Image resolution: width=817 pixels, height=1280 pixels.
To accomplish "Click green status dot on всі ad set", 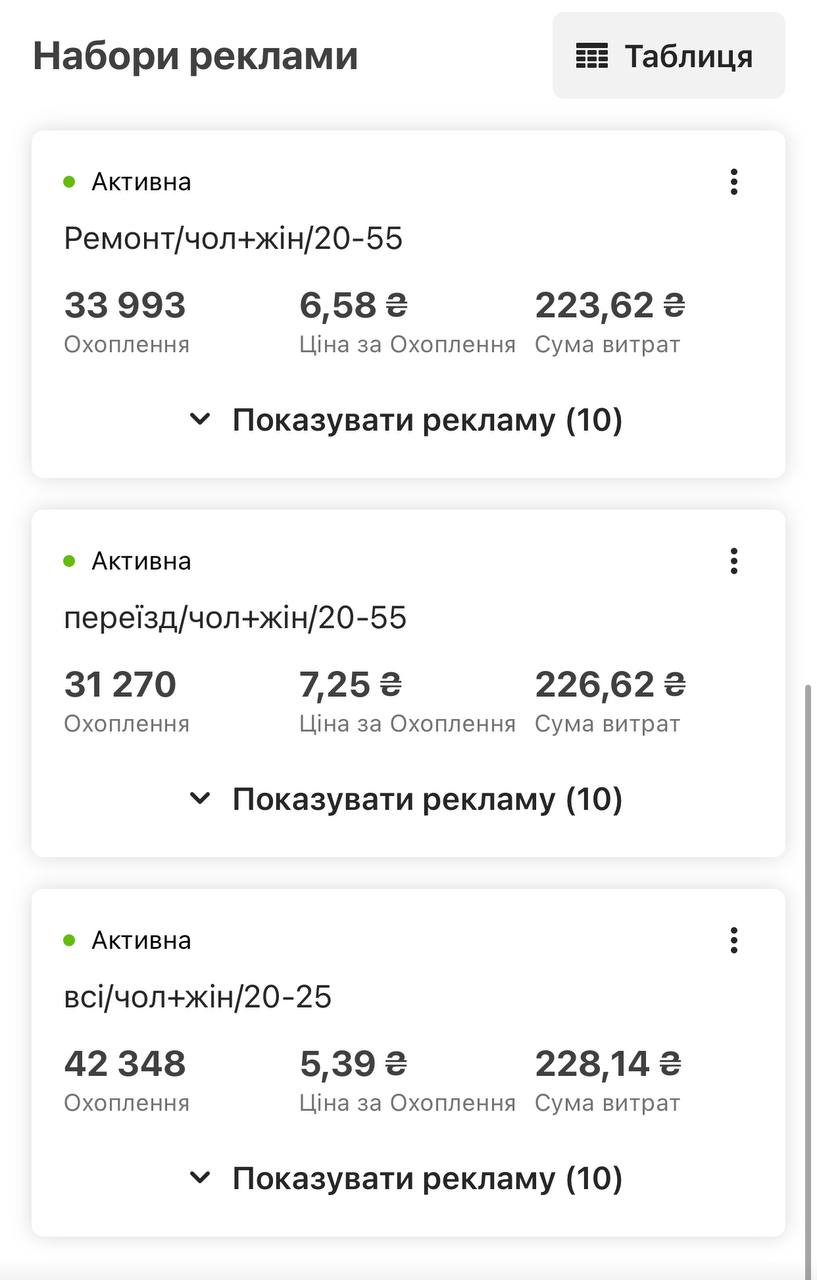I will point(69,940).
